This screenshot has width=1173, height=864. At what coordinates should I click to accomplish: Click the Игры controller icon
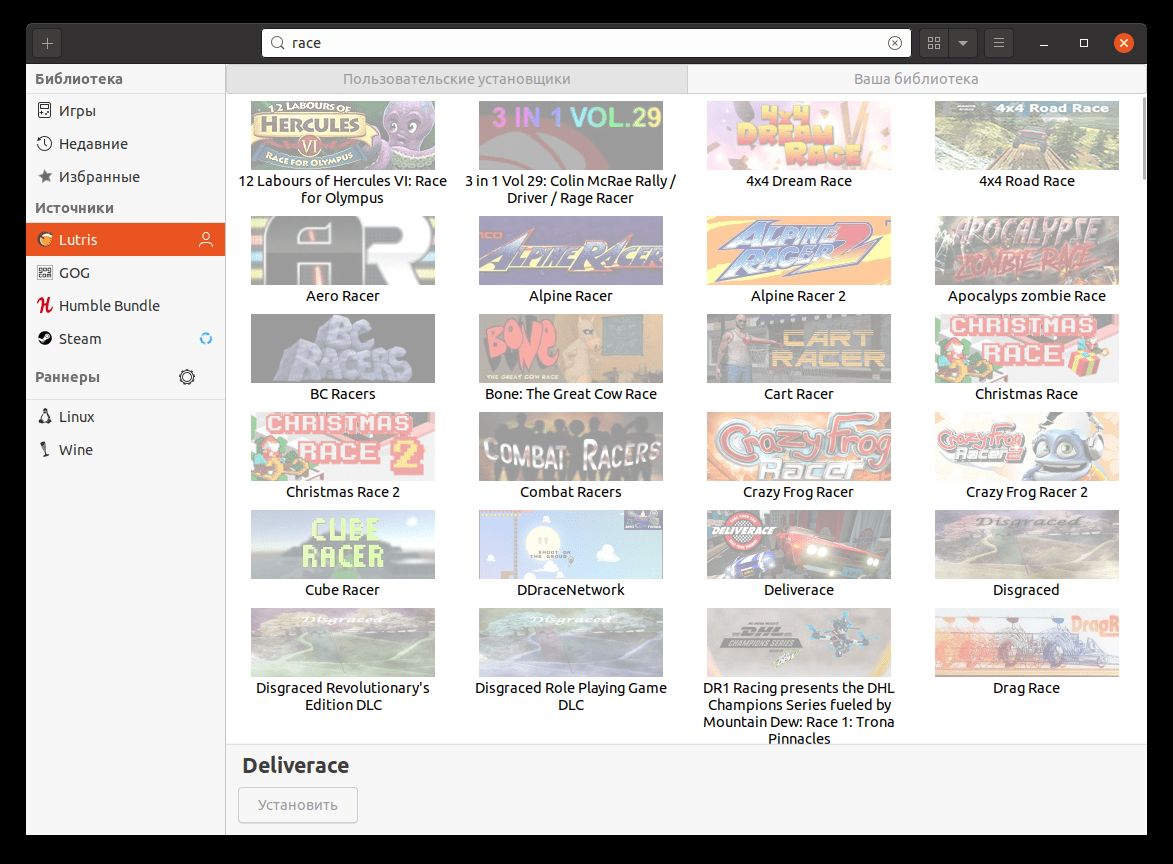[x=45, y=111]
